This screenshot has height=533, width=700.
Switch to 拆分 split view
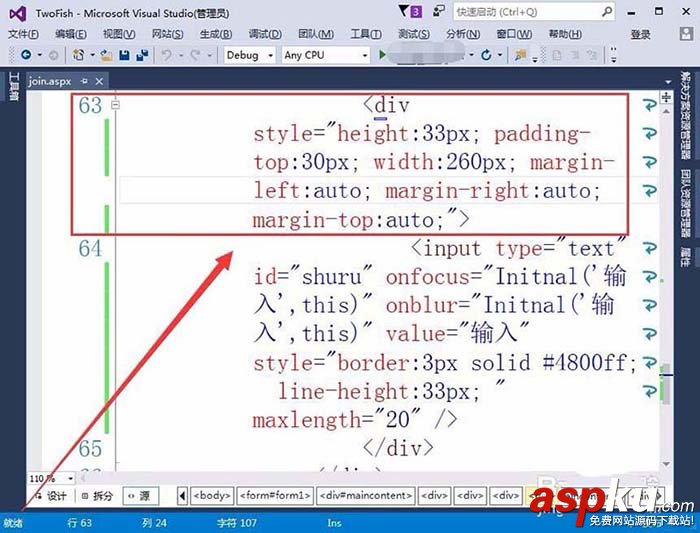(x=97, y=496)
